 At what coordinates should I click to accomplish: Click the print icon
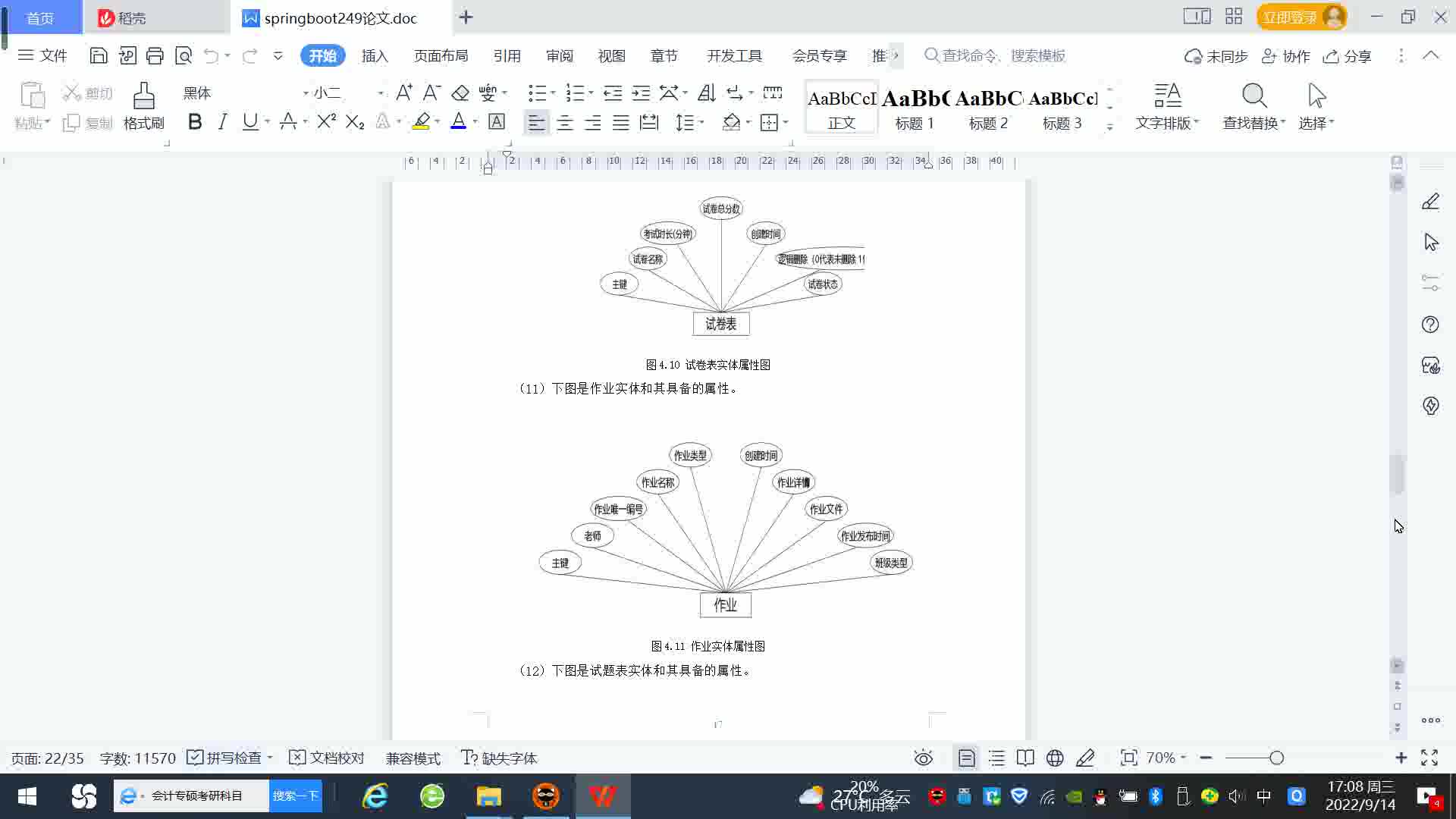tap(155, 55)
